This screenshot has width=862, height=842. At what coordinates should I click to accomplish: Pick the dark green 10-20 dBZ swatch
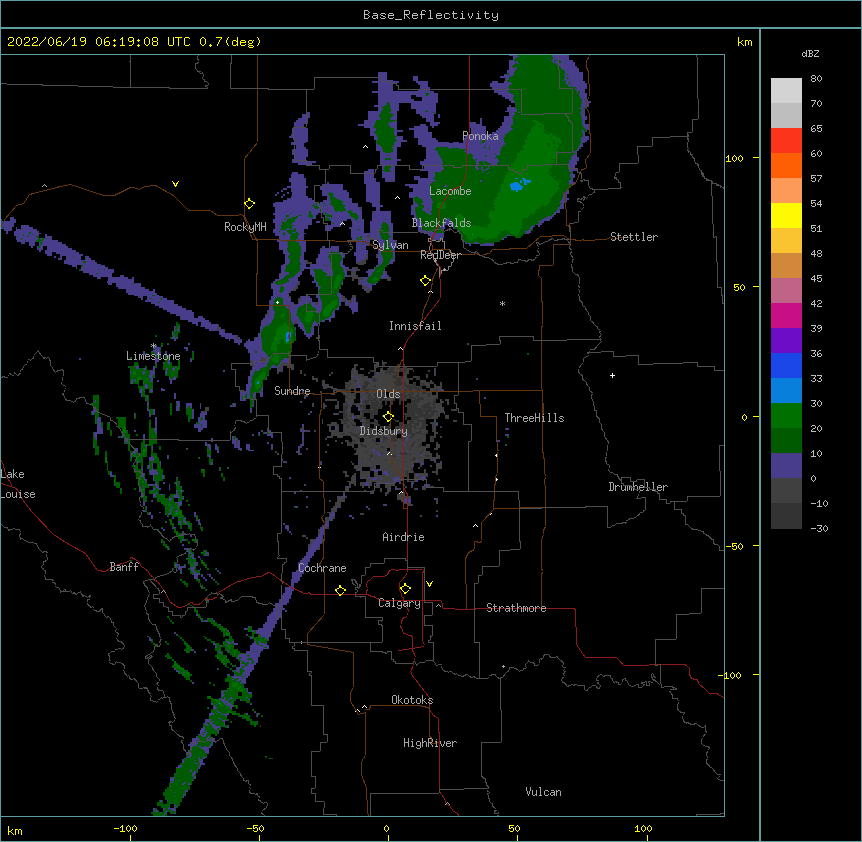pos(786,441)
